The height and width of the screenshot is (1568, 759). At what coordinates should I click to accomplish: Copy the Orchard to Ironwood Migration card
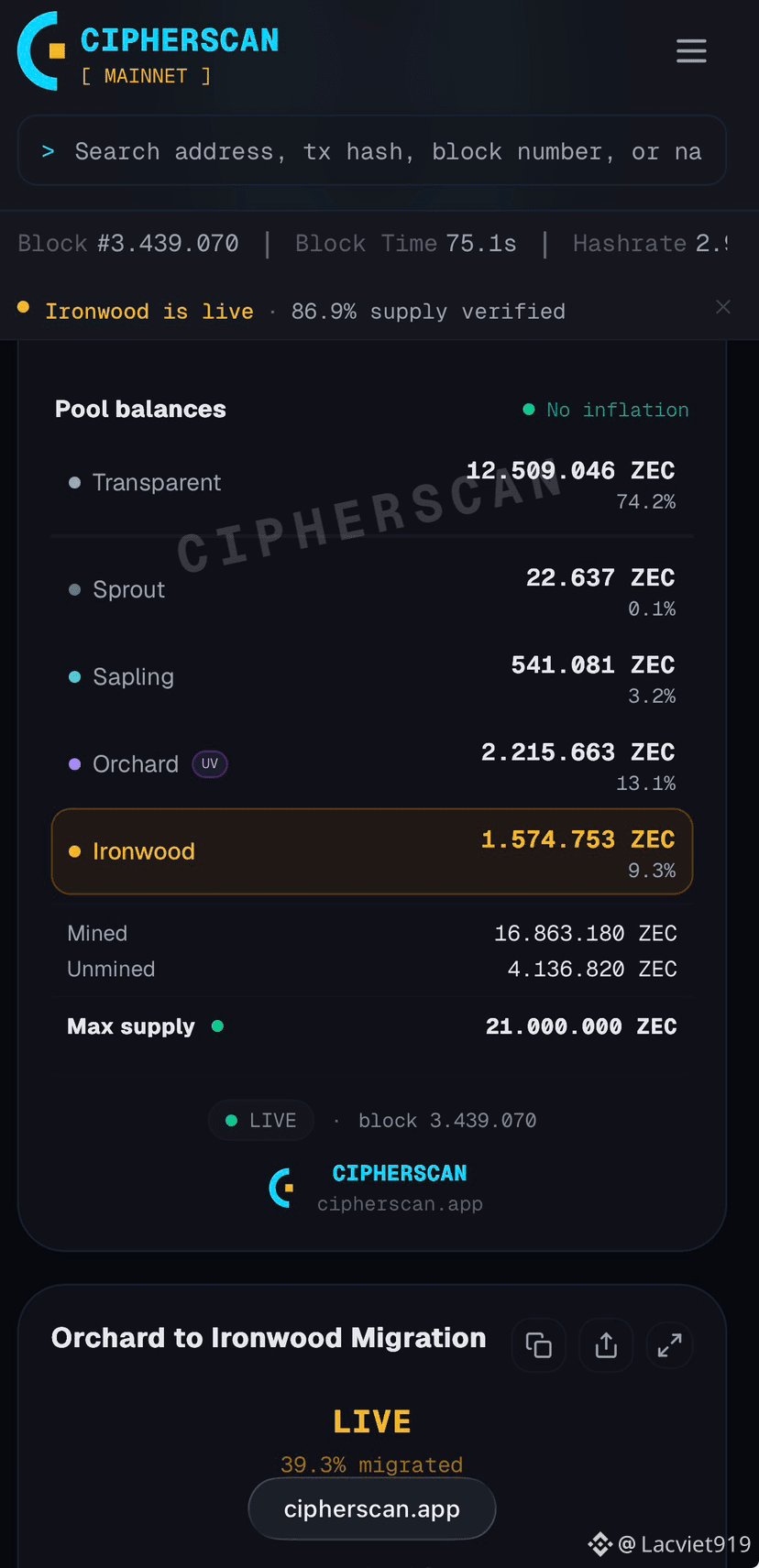[x=538, y=1345]
